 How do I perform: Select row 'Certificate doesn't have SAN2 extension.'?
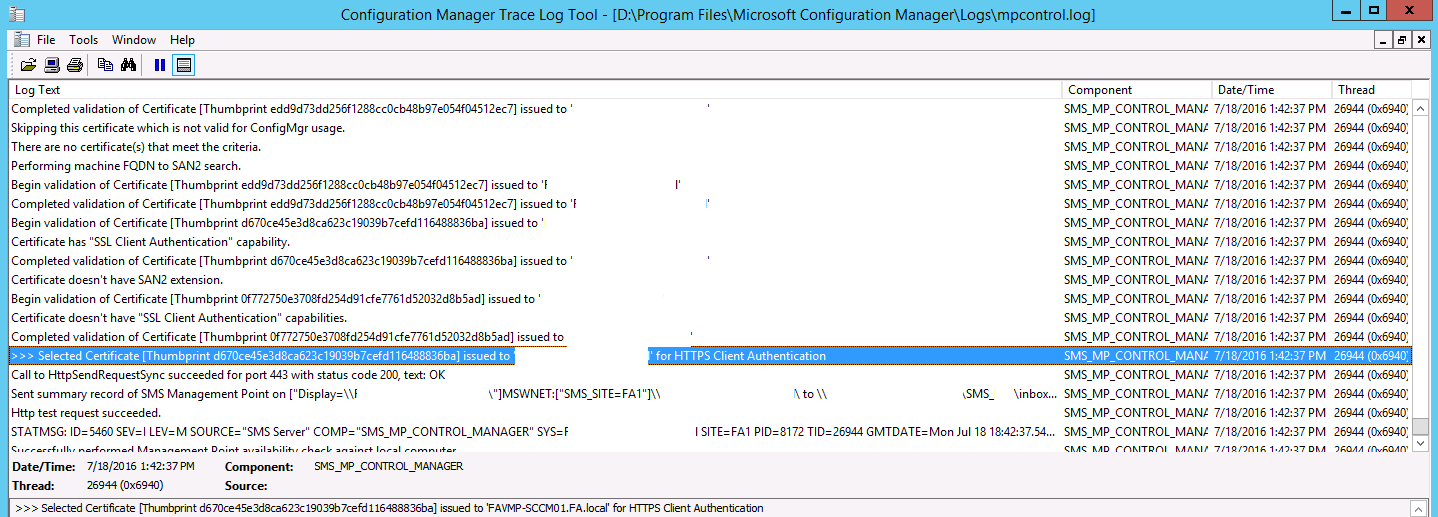click(710, 280)
